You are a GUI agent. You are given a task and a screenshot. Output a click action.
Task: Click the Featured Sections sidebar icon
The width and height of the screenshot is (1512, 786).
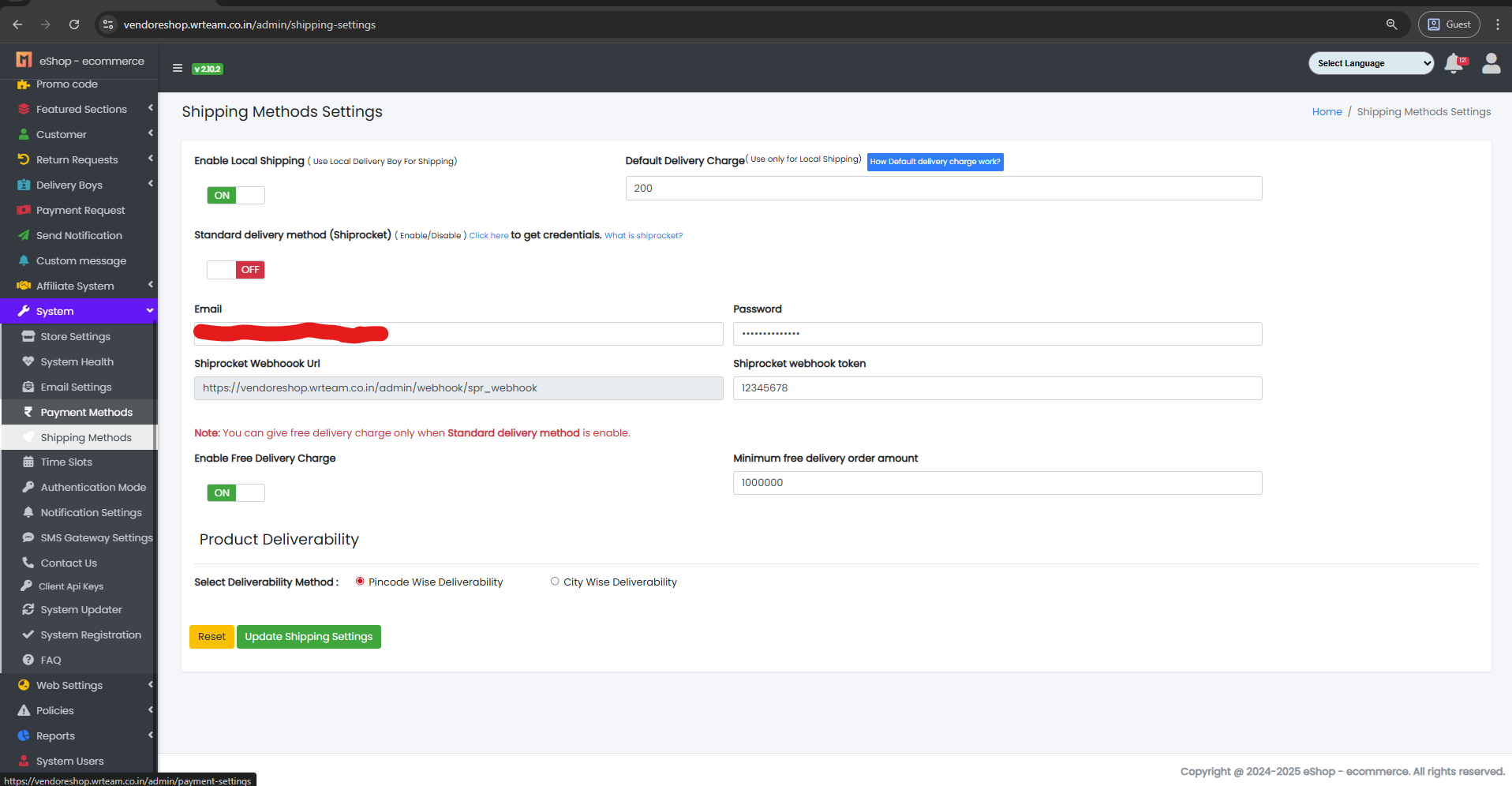click(24, 109)
